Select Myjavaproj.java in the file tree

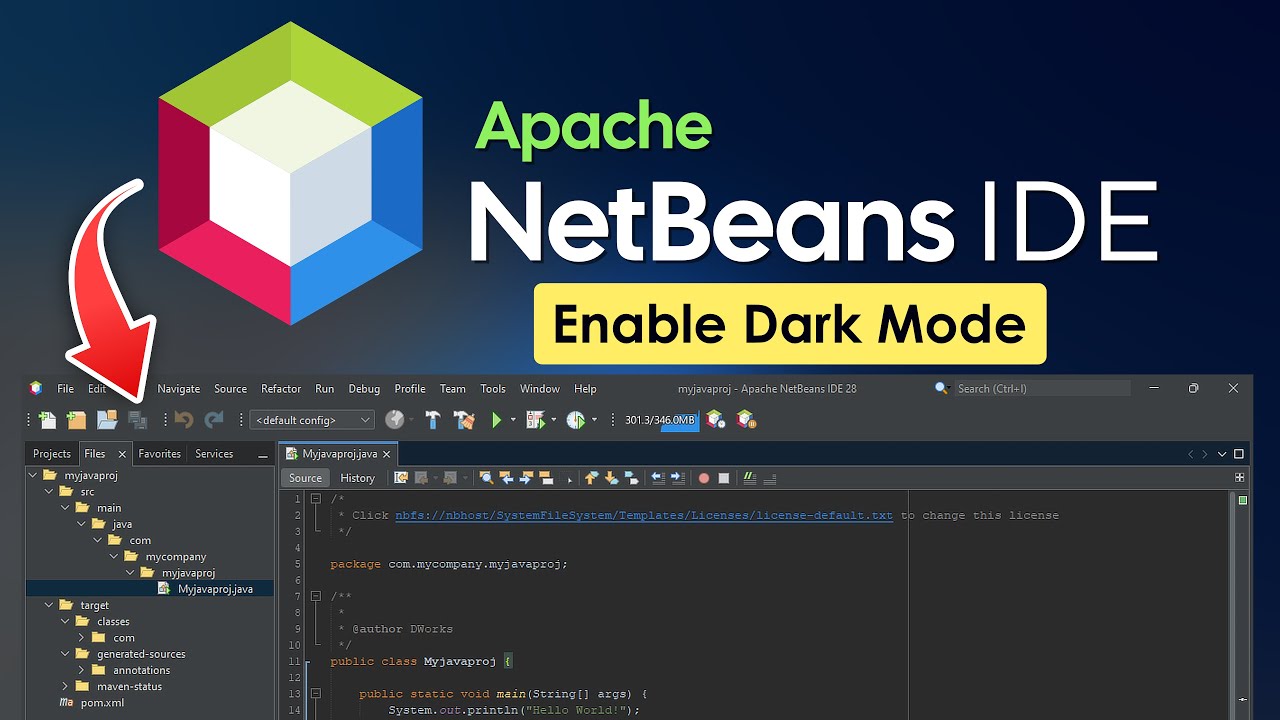[x=214, y=589]
